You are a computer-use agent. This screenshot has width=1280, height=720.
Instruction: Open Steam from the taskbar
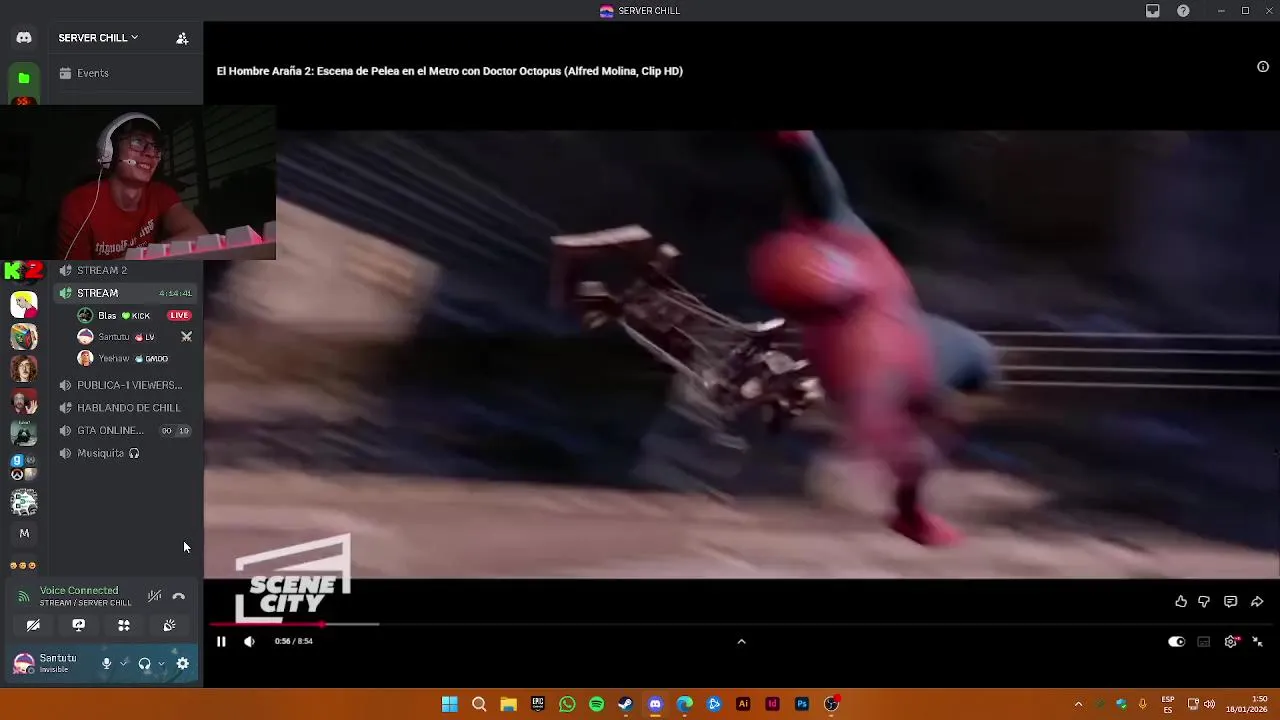(626, 704)
